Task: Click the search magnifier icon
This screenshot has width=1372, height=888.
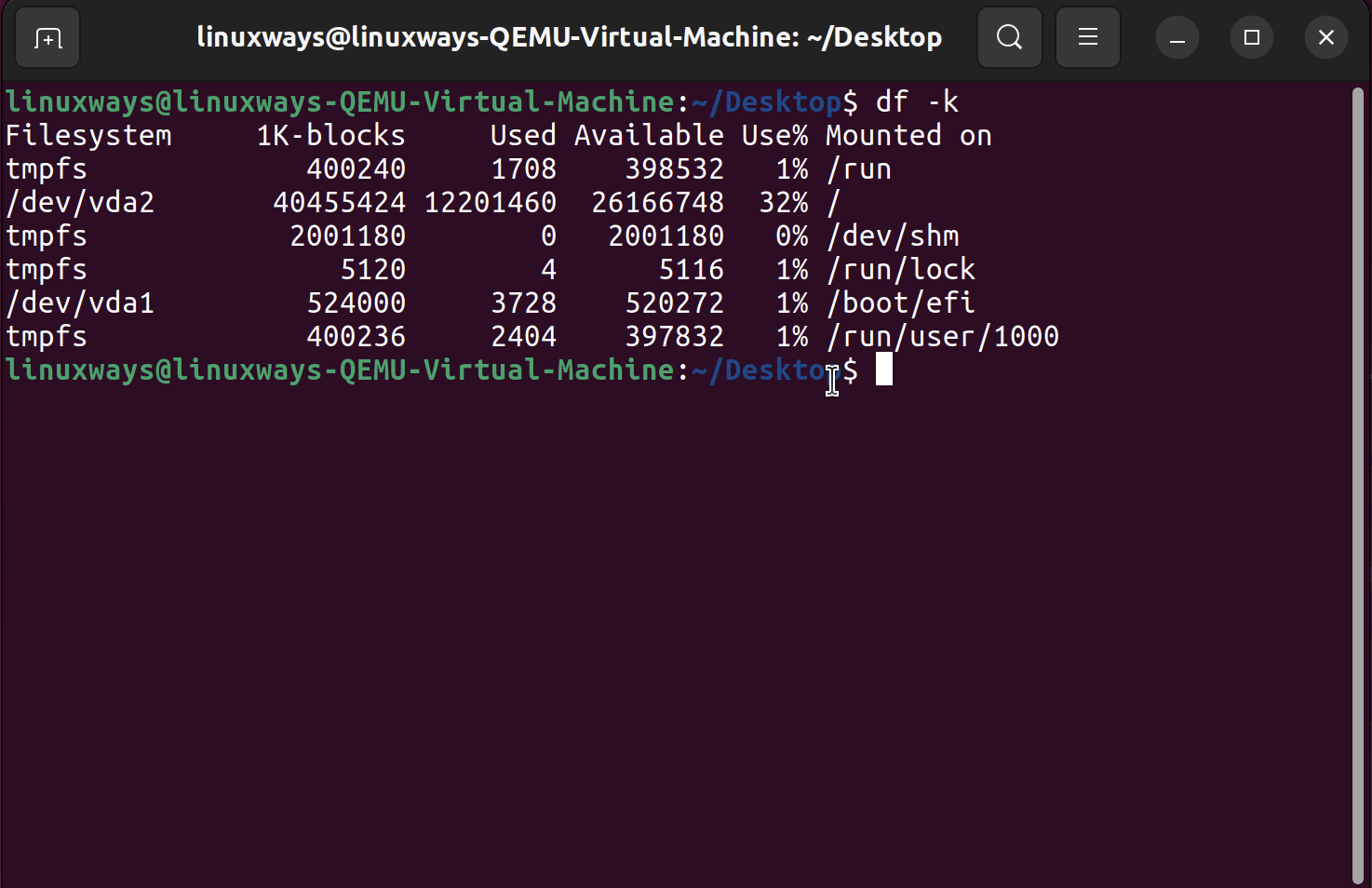Action: pyautogui.click(x=1009, y=38)
